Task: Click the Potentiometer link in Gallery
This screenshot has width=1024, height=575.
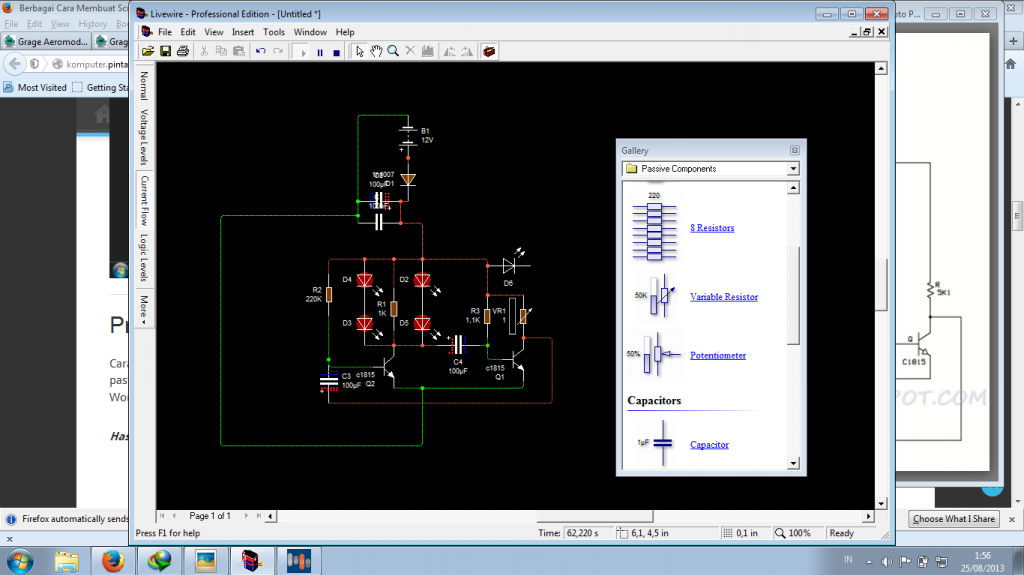Action: pyautogui.click(x=718, y=356)
